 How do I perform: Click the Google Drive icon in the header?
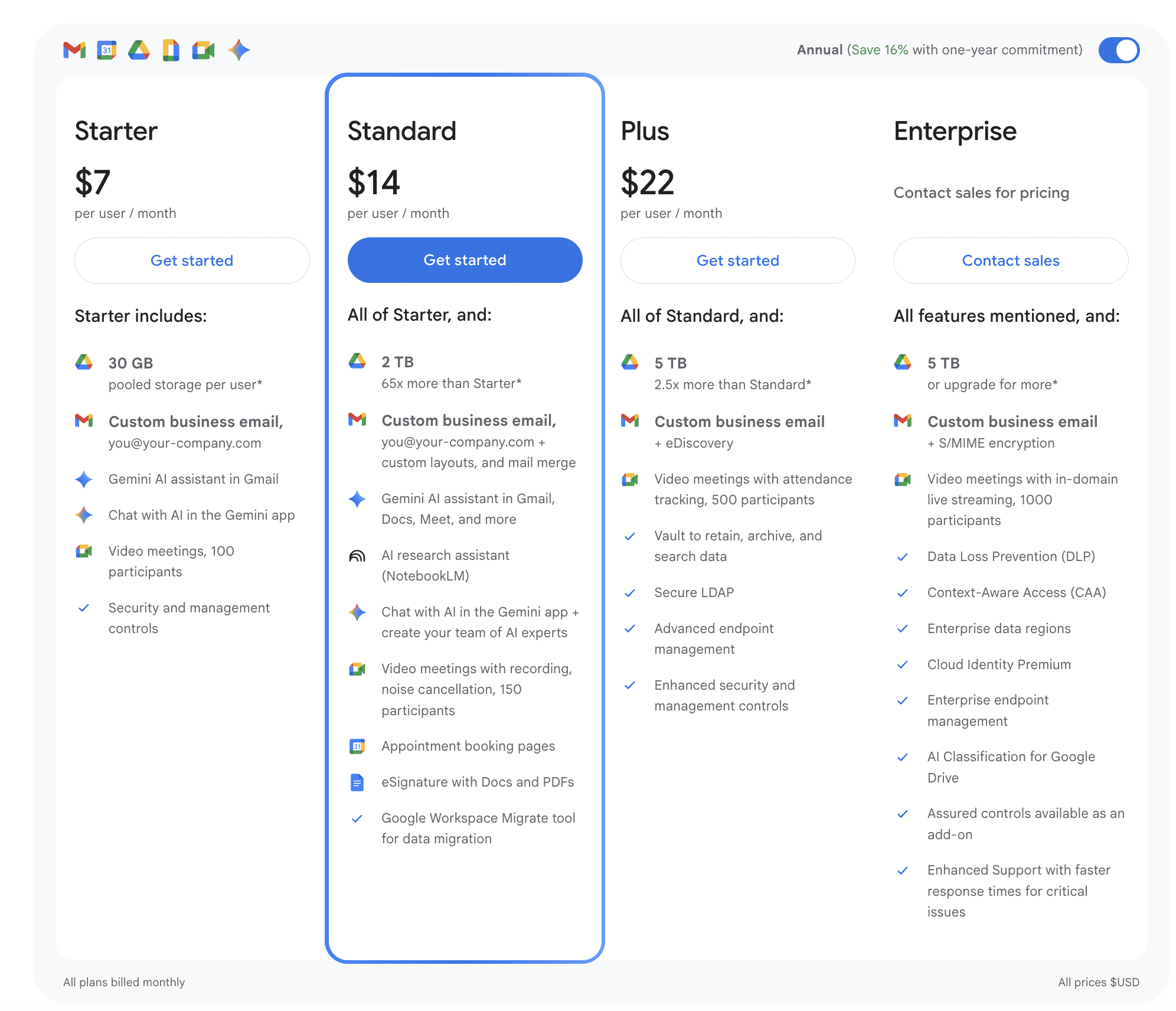click(139, 50)
